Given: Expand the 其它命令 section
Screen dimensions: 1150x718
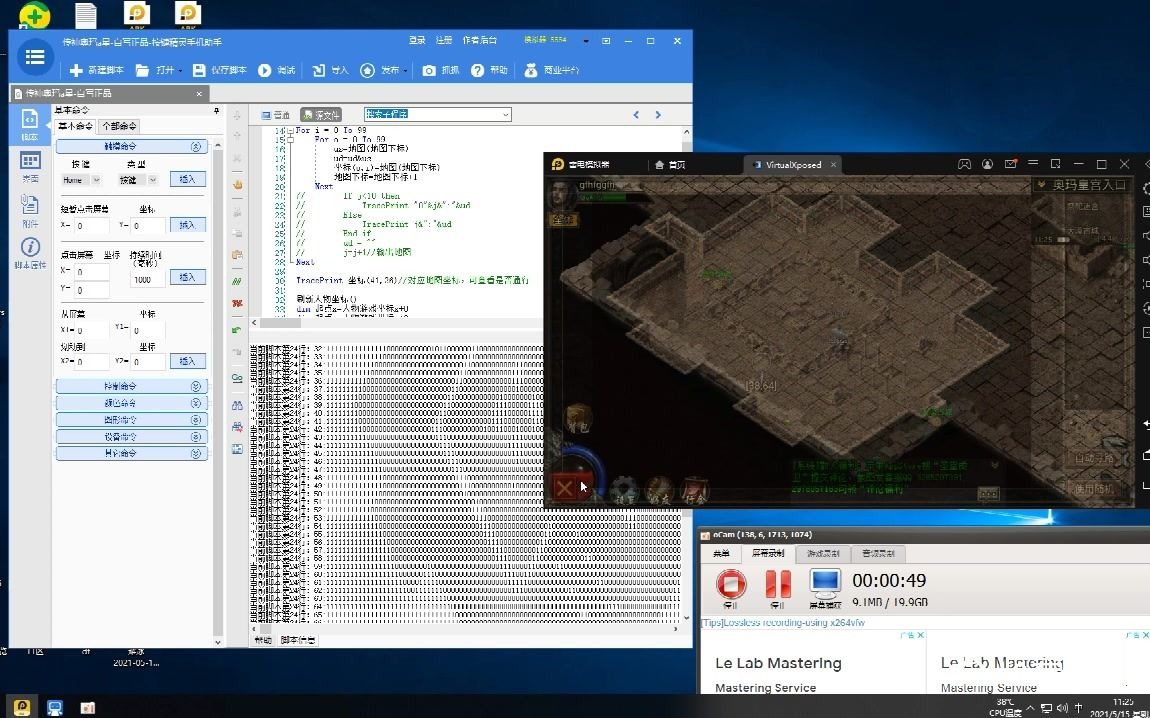Looking at the screenshot, I should click(x=131, y=454).
